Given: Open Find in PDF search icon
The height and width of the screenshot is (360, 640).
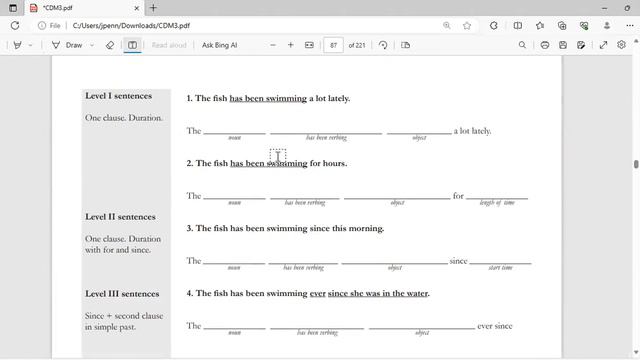Looking at the screenshot, I should [522, 45].
